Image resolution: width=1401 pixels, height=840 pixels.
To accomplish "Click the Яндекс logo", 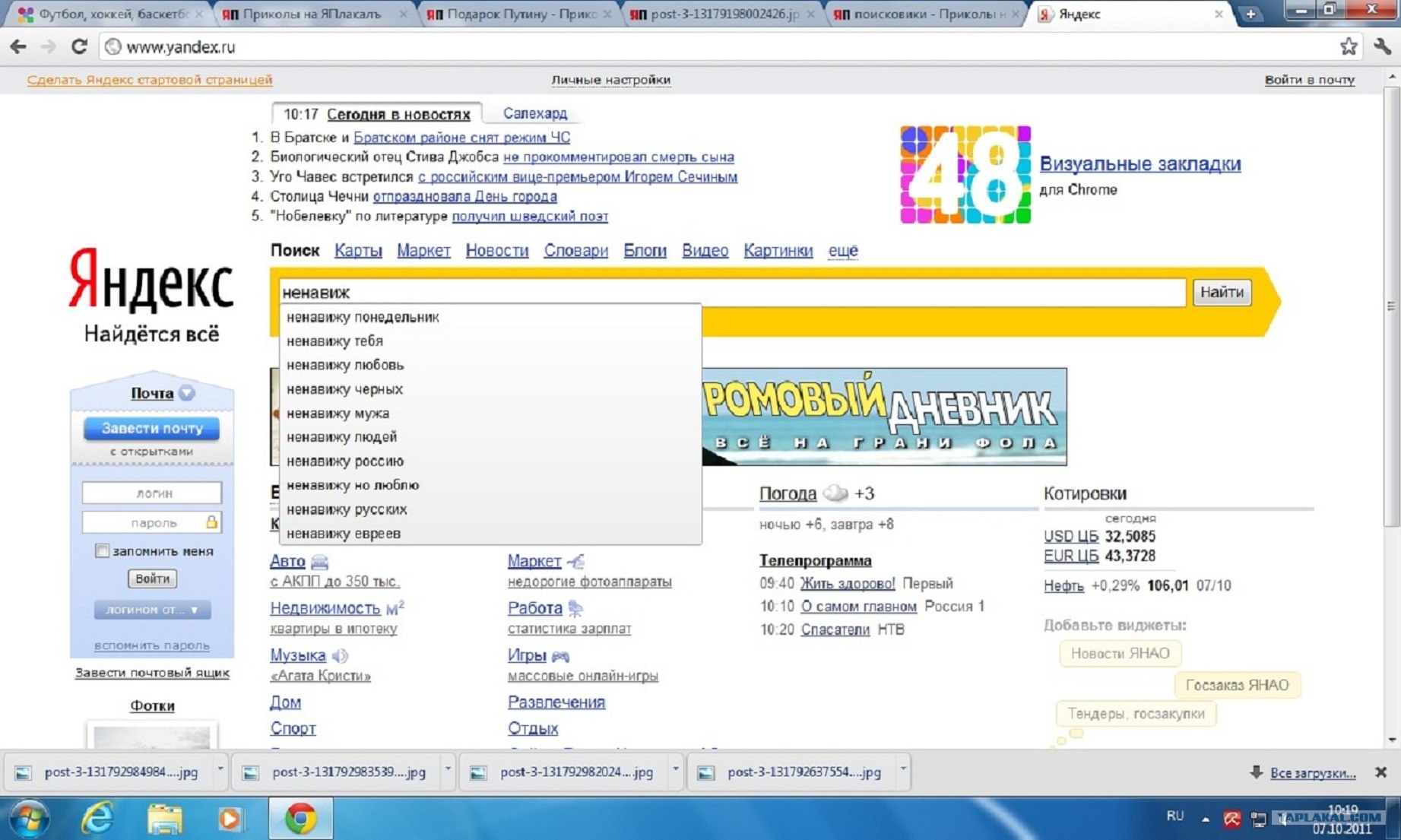I will tap(151, 280).
